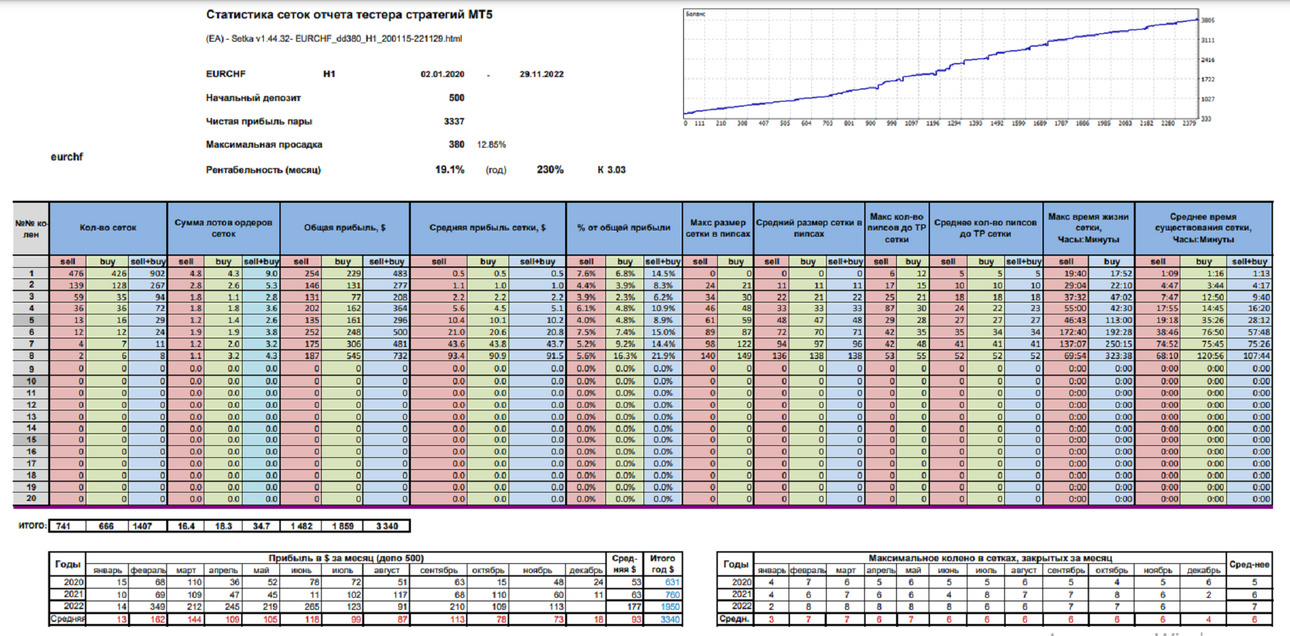This screenshot has height=636, width=1290.
Task: Click the '732' sell+buy profit cell
Action: (388, 357)
